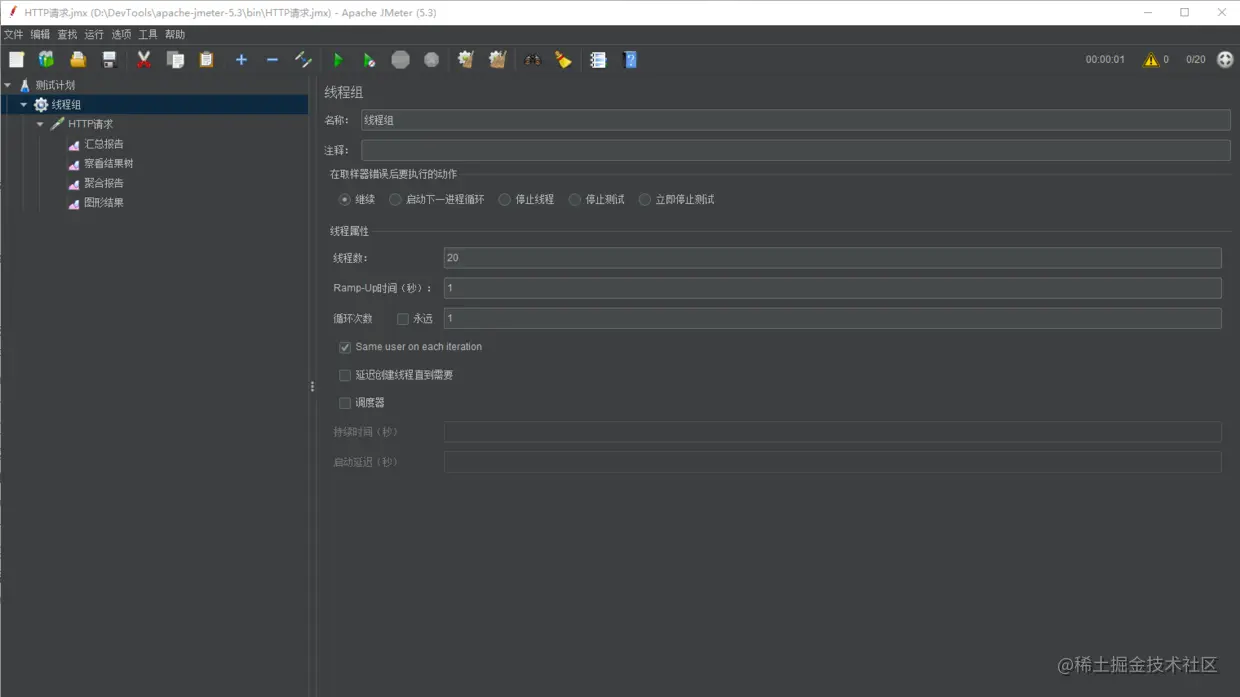
Task: Click the split pane divider handle
Action: click(312, 386)
